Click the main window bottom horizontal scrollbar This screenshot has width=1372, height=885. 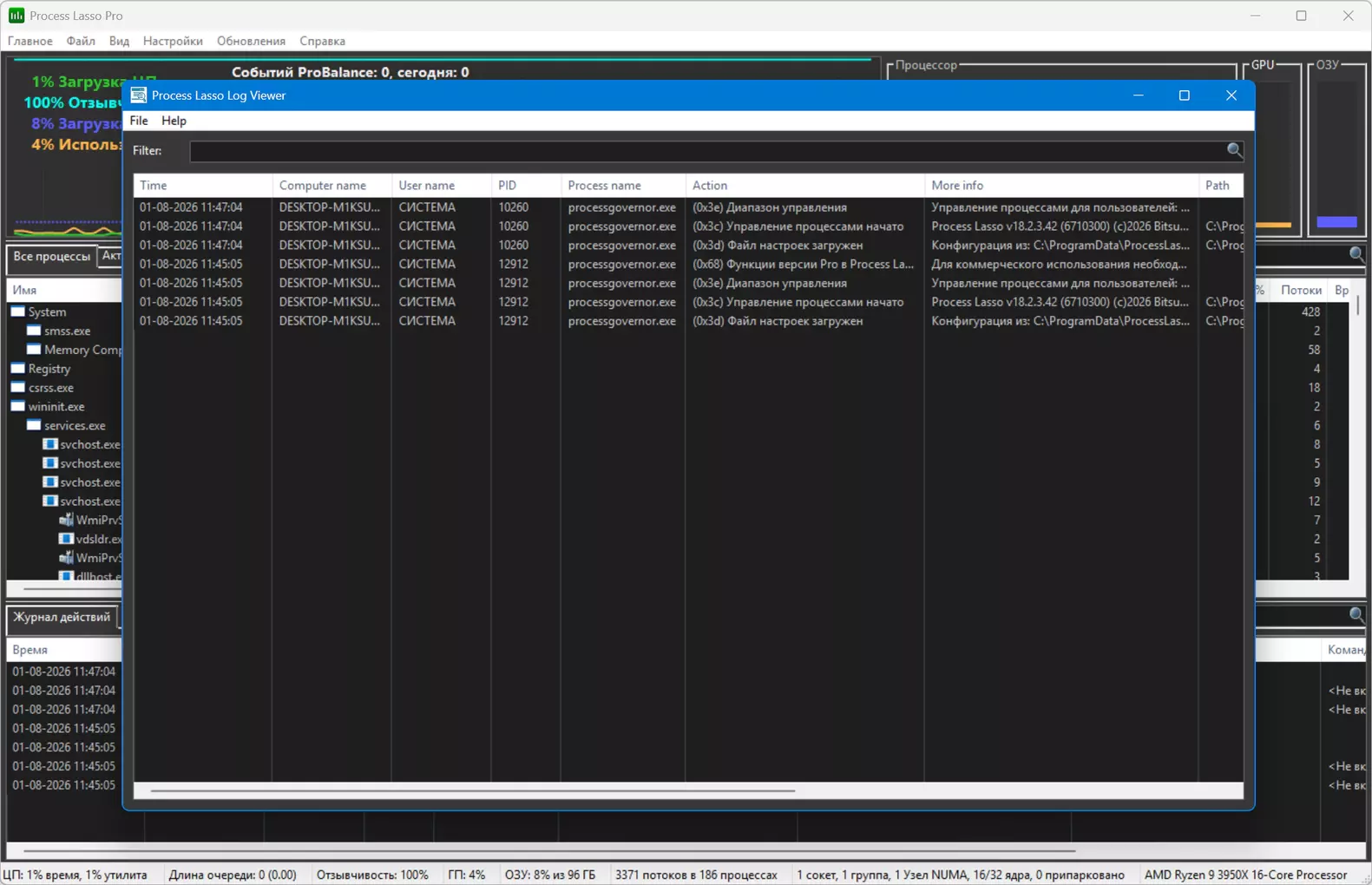point(549,851)
